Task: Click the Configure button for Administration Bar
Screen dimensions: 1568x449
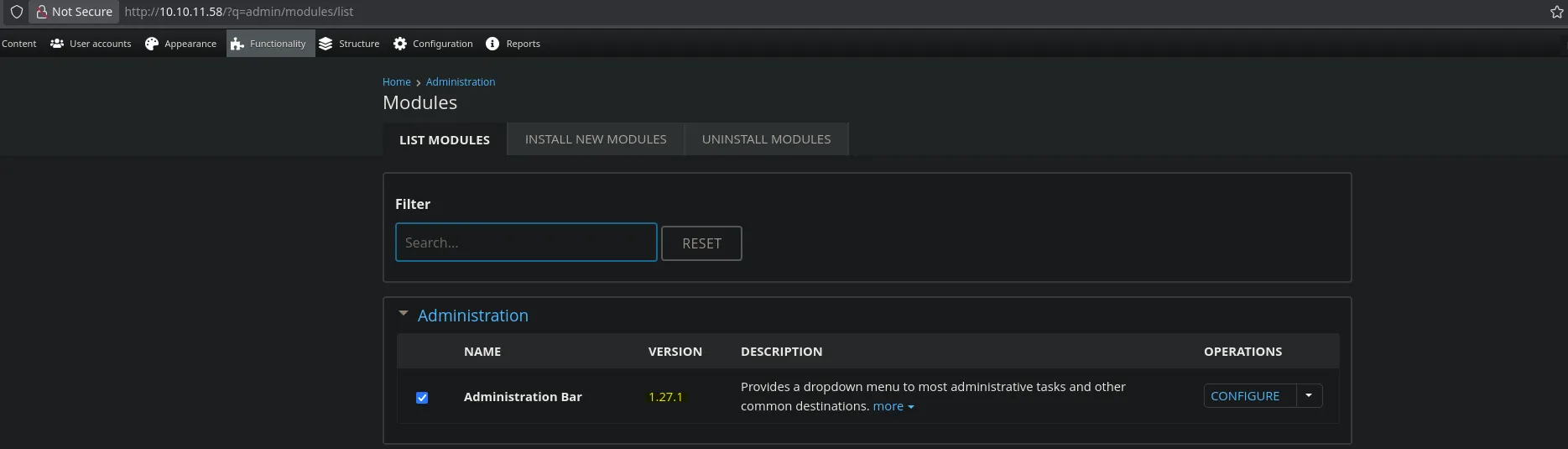Action: 1245,396
